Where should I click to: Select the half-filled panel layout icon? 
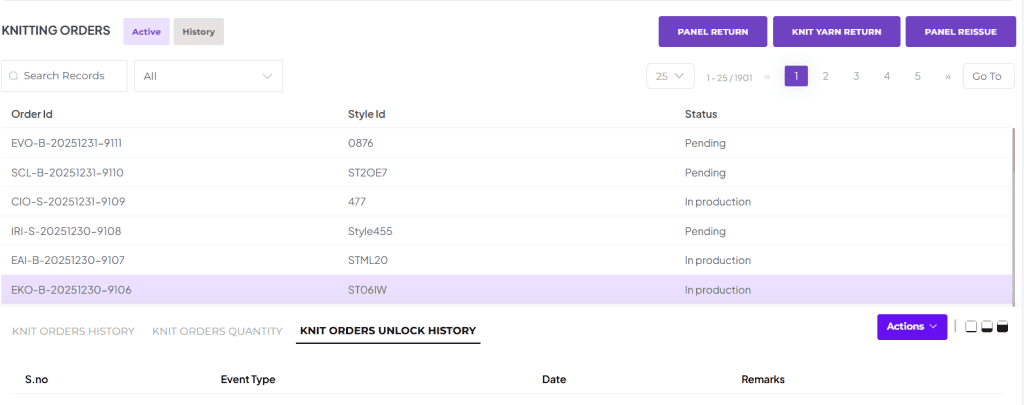[x=987, y=326]
